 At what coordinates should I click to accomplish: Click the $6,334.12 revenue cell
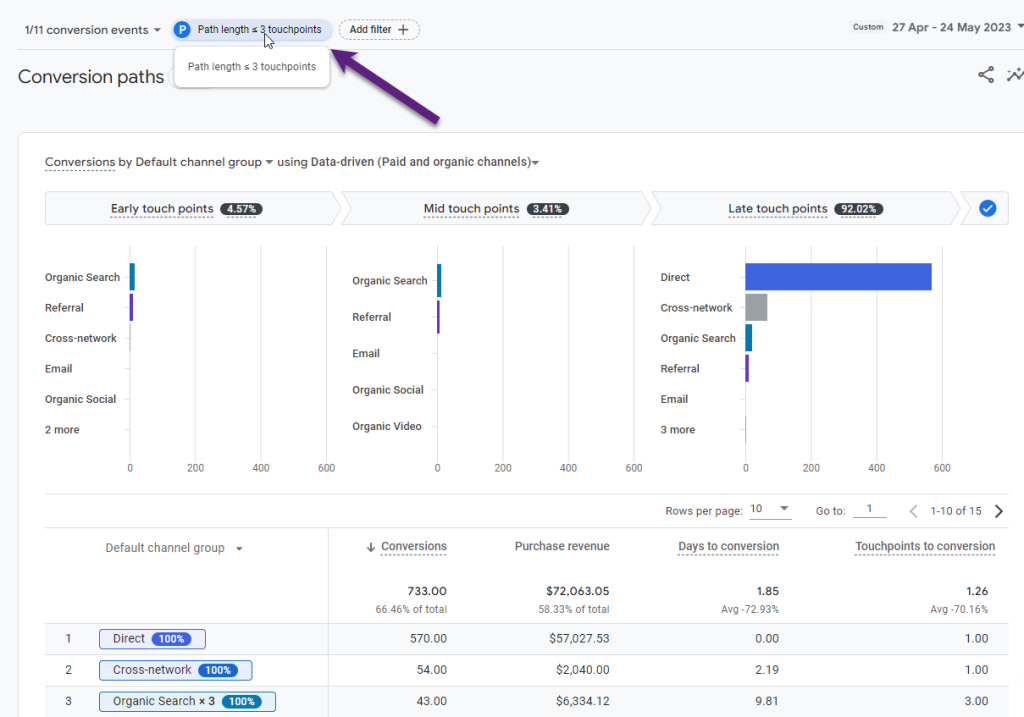tap(583, 701)
